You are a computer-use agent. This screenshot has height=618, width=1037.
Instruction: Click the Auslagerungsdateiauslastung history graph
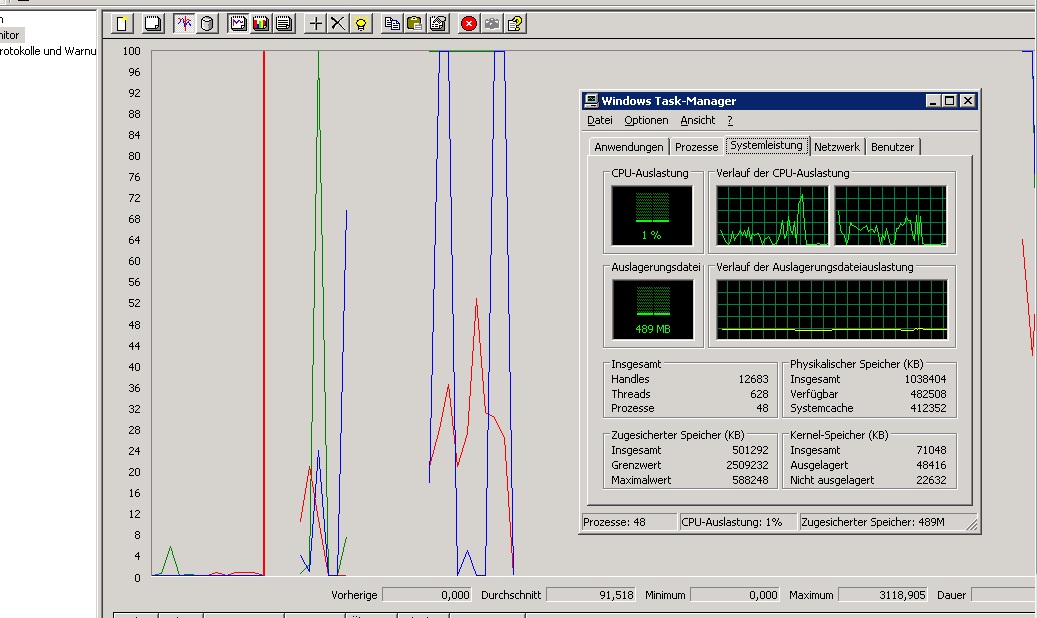[x=832, y=310]
